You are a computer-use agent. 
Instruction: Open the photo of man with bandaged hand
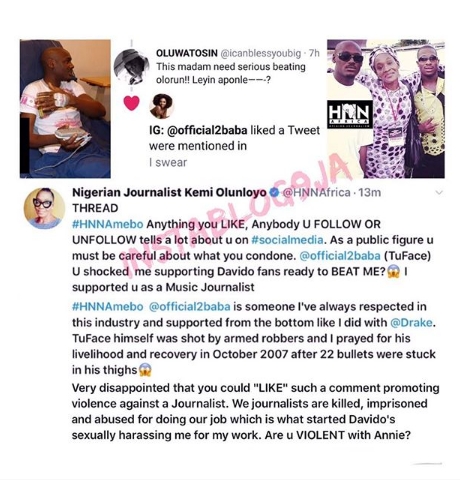point(65,109)
